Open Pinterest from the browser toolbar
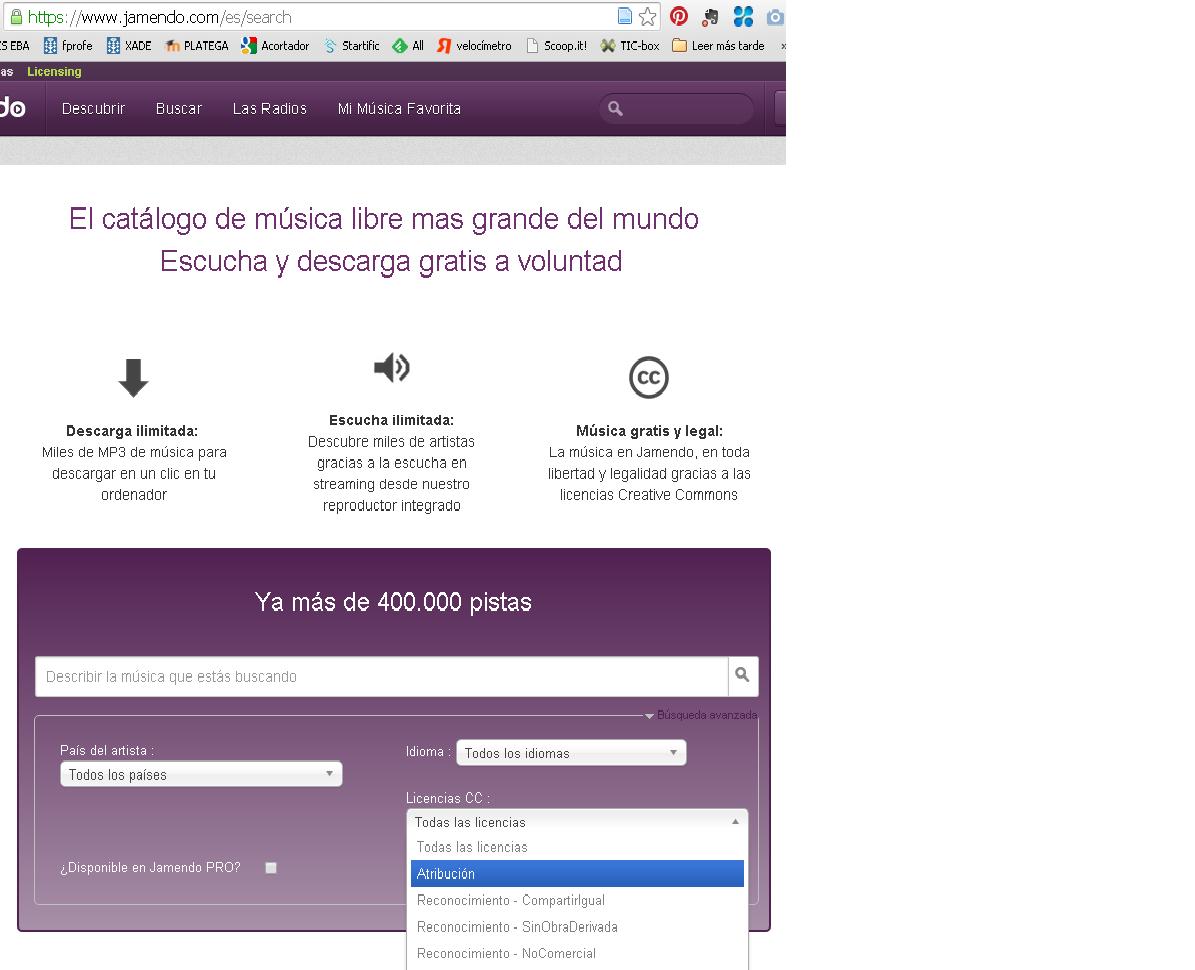The image size is (1195, 970). [679, 16]
